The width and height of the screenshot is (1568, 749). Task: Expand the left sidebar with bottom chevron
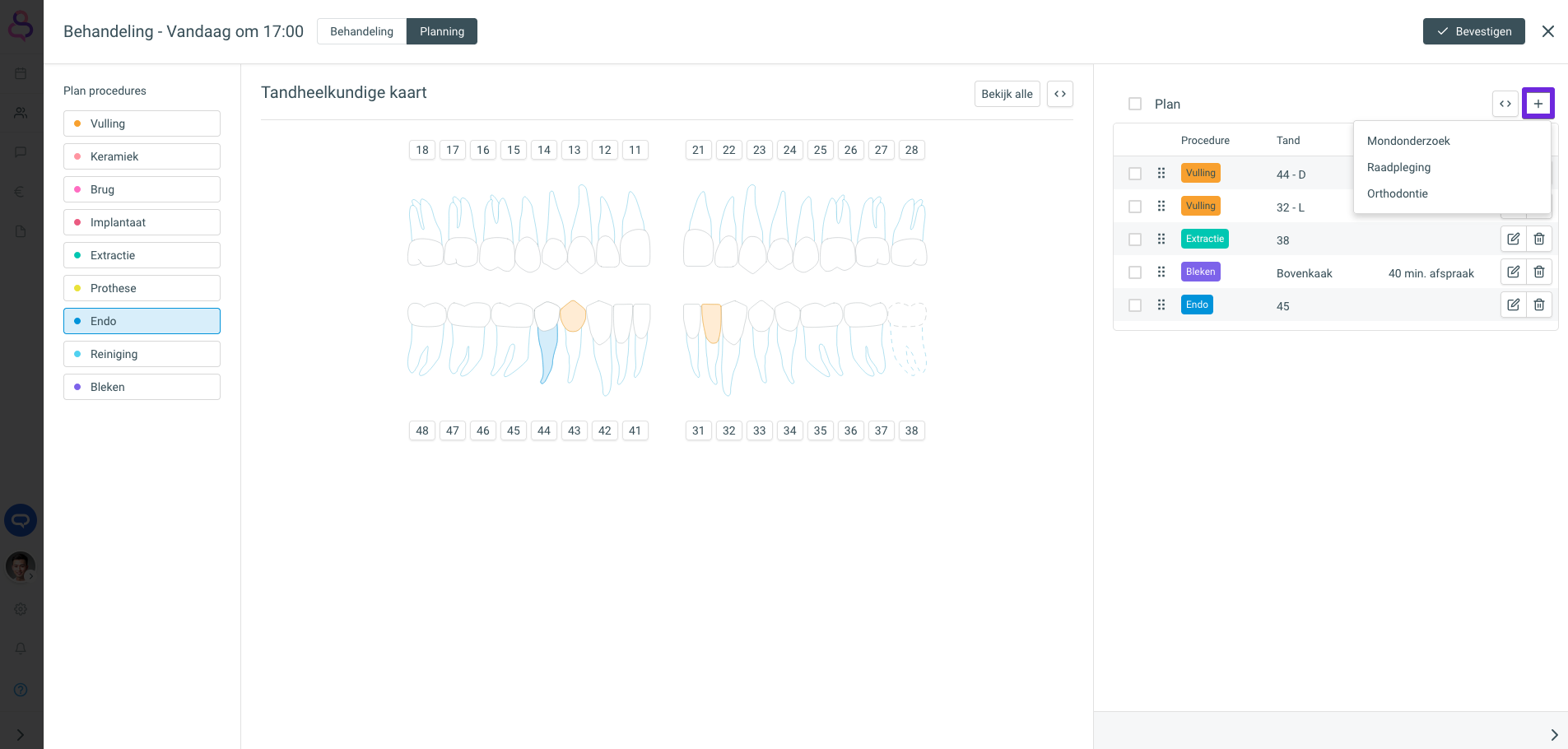[21, 734]
